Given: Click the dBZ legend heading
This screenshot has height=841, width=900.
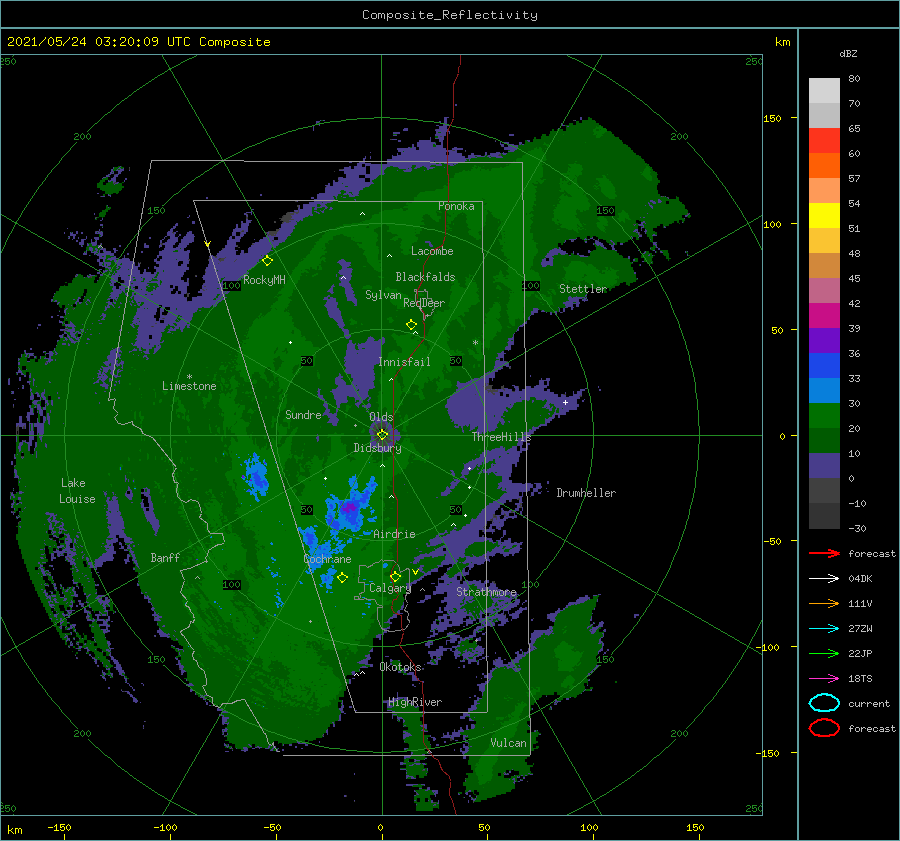Looking at the screenshot, I should 848,53.
